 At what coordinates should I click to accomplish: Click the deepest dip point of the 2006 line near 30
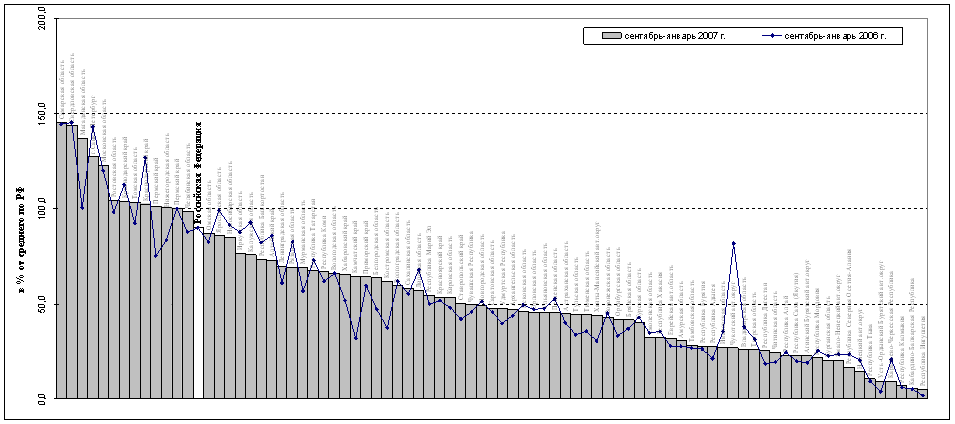click(x=356, y=338)
